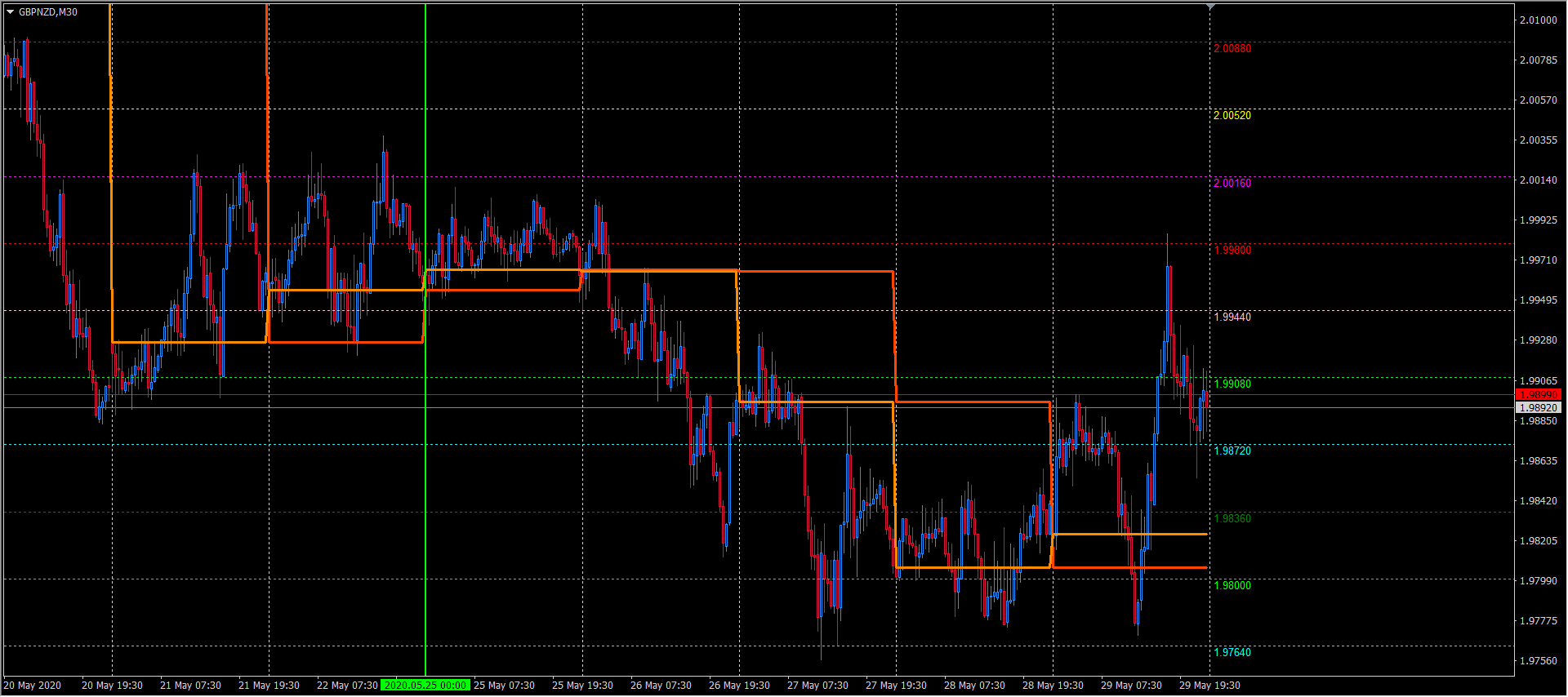The height and width of the screenshot is (697, 1568).
Task: Select the green 1.98000 level label
Action: (x=1232, y=585)
